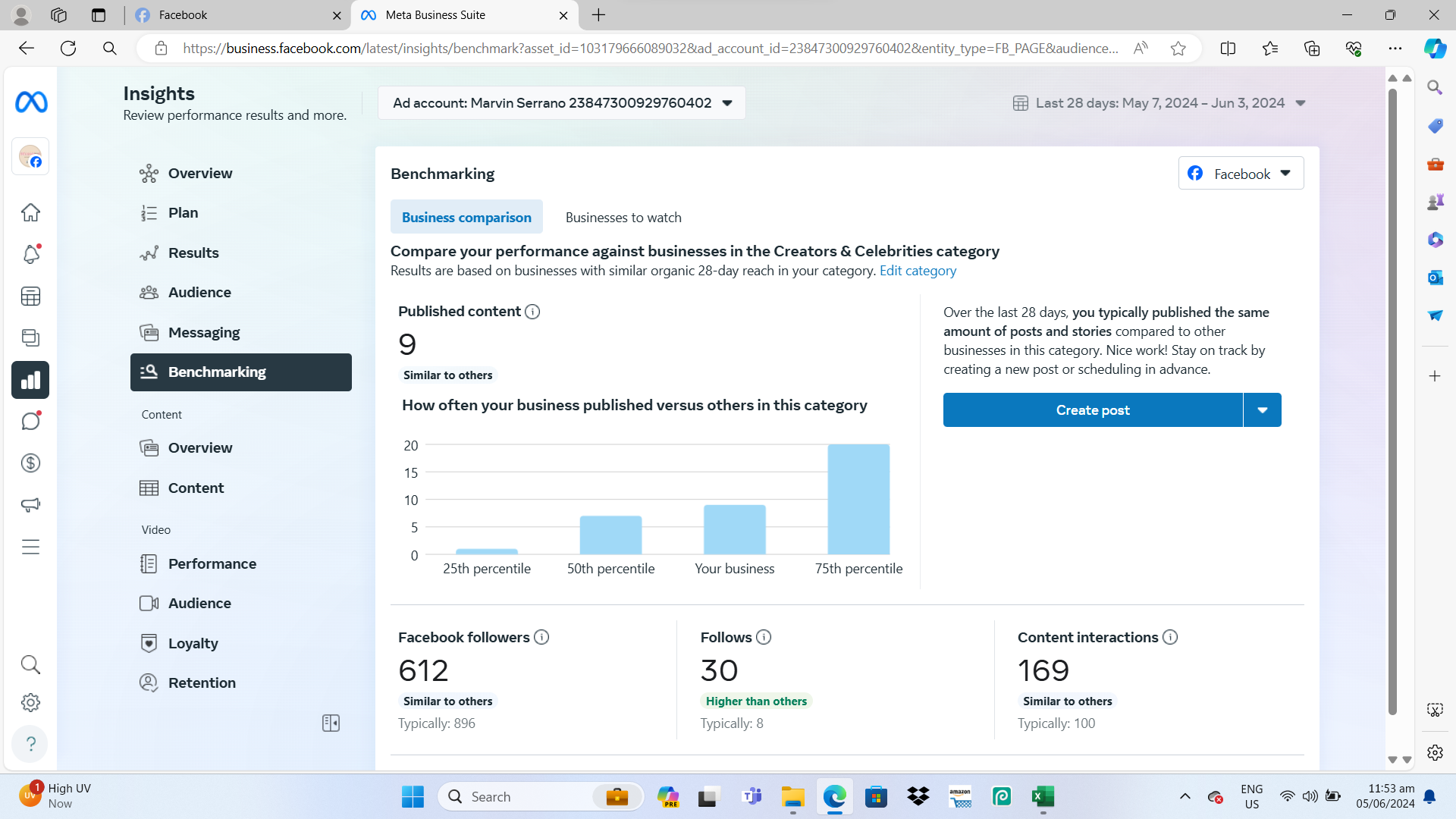
Task: Open Content pages icon in left rail
Action: click(30, 337)
